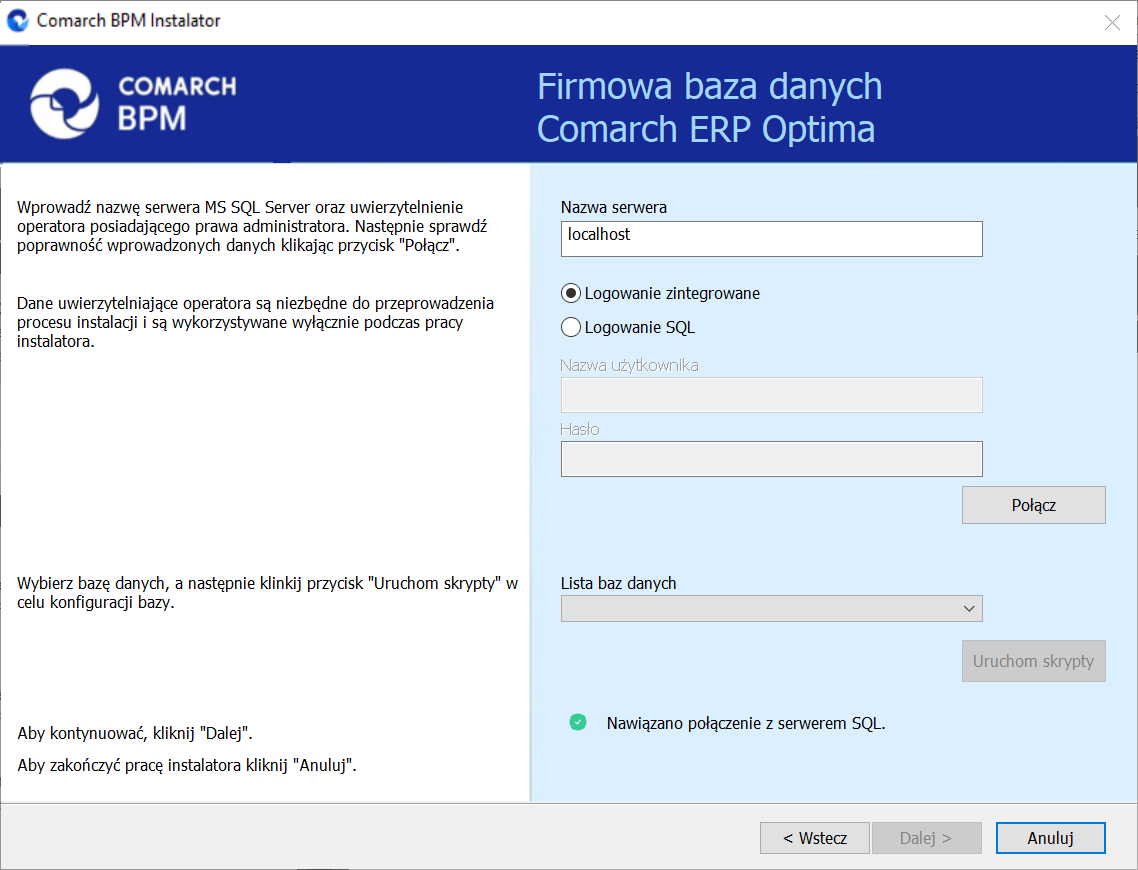Click the Hasło password field
The height and width of the screenshot is (870, 1138).
point(771,459)
